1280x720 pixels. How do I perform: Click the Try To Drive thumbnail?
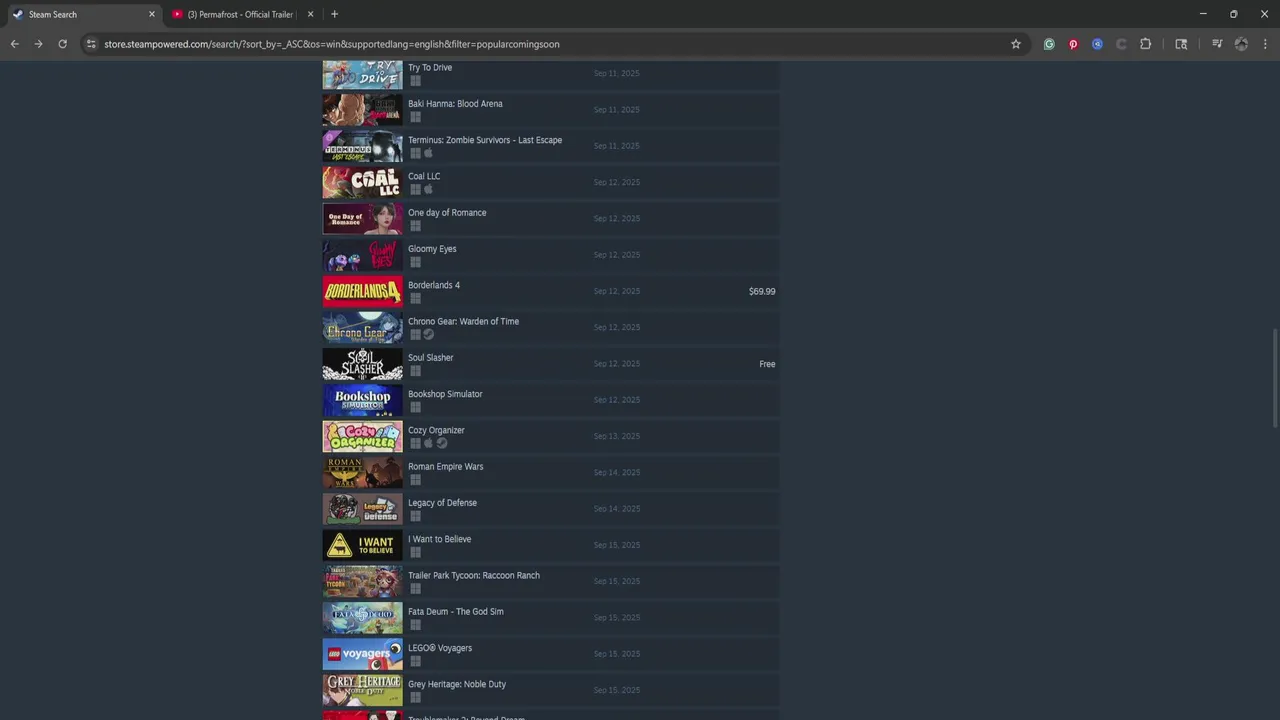[x=362, y=75]
